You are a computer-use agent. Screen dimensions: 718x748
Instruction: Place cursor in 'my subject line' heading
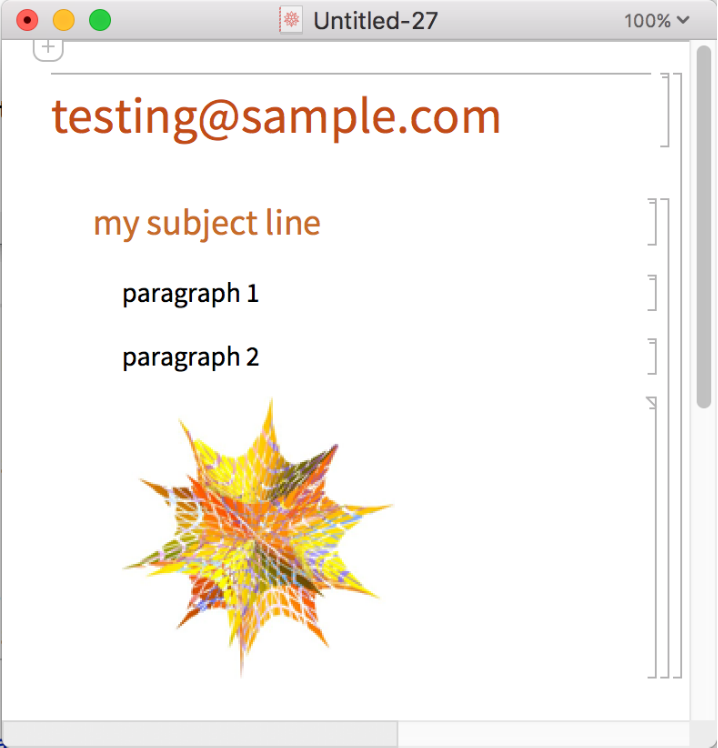pyautogui.click(x=207, y=223)
